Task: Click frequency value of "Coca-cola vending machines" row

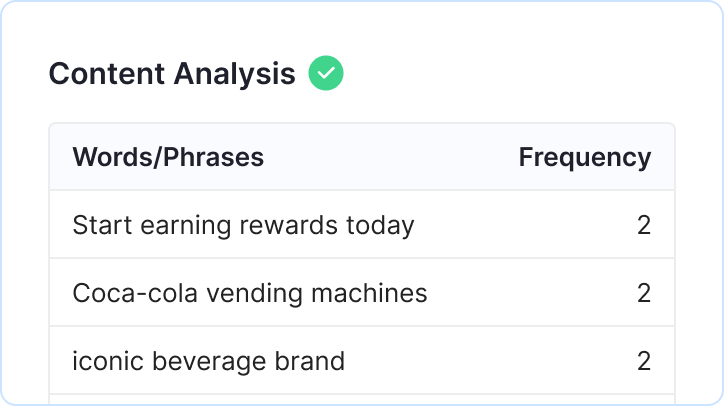Action: [x=643, y=293]
